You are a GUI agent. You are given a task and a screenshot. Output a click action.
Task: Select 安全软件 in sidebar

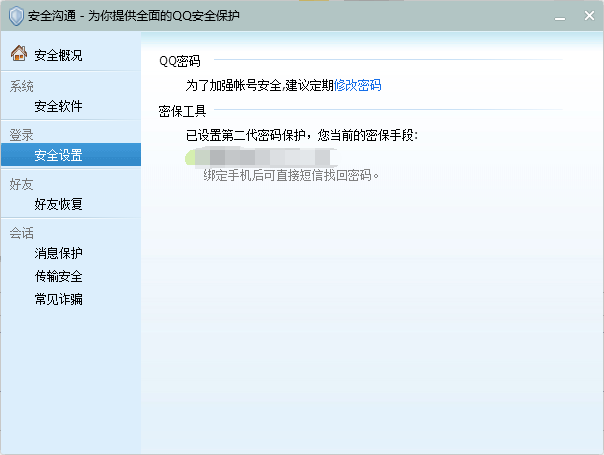[x=58, y=106]
